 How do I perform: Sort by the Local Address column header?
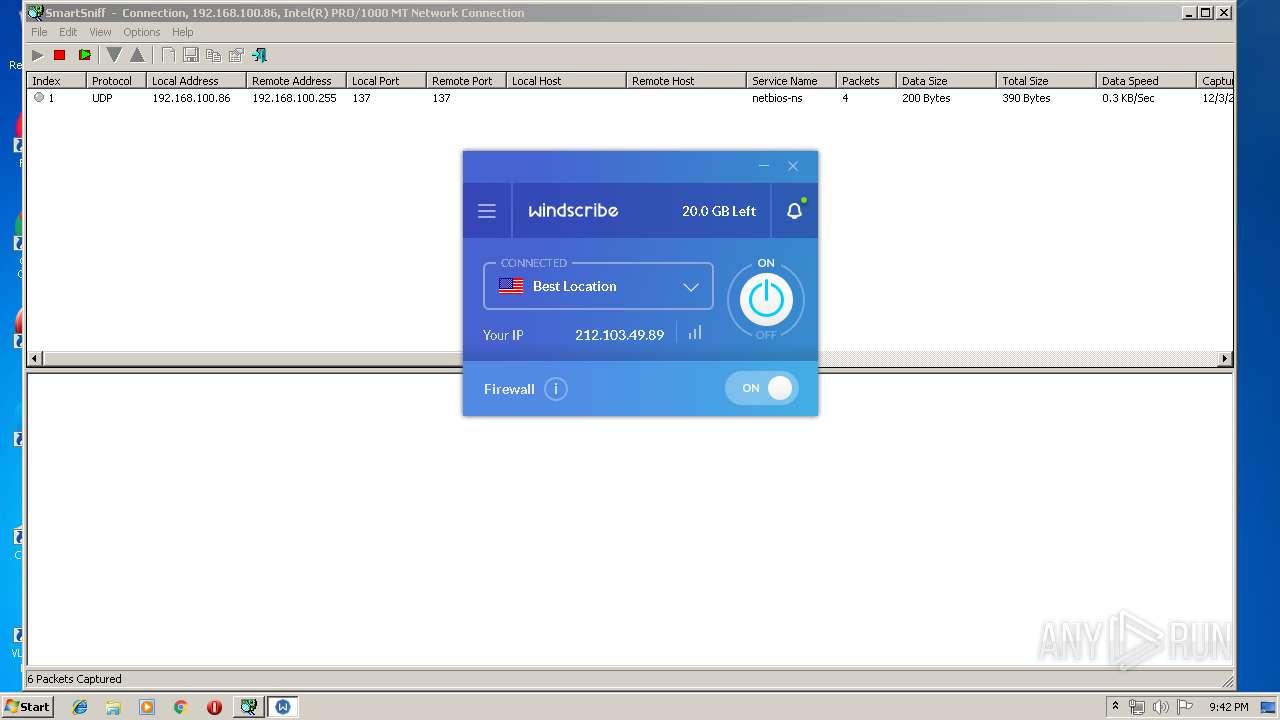pos(196,81)
